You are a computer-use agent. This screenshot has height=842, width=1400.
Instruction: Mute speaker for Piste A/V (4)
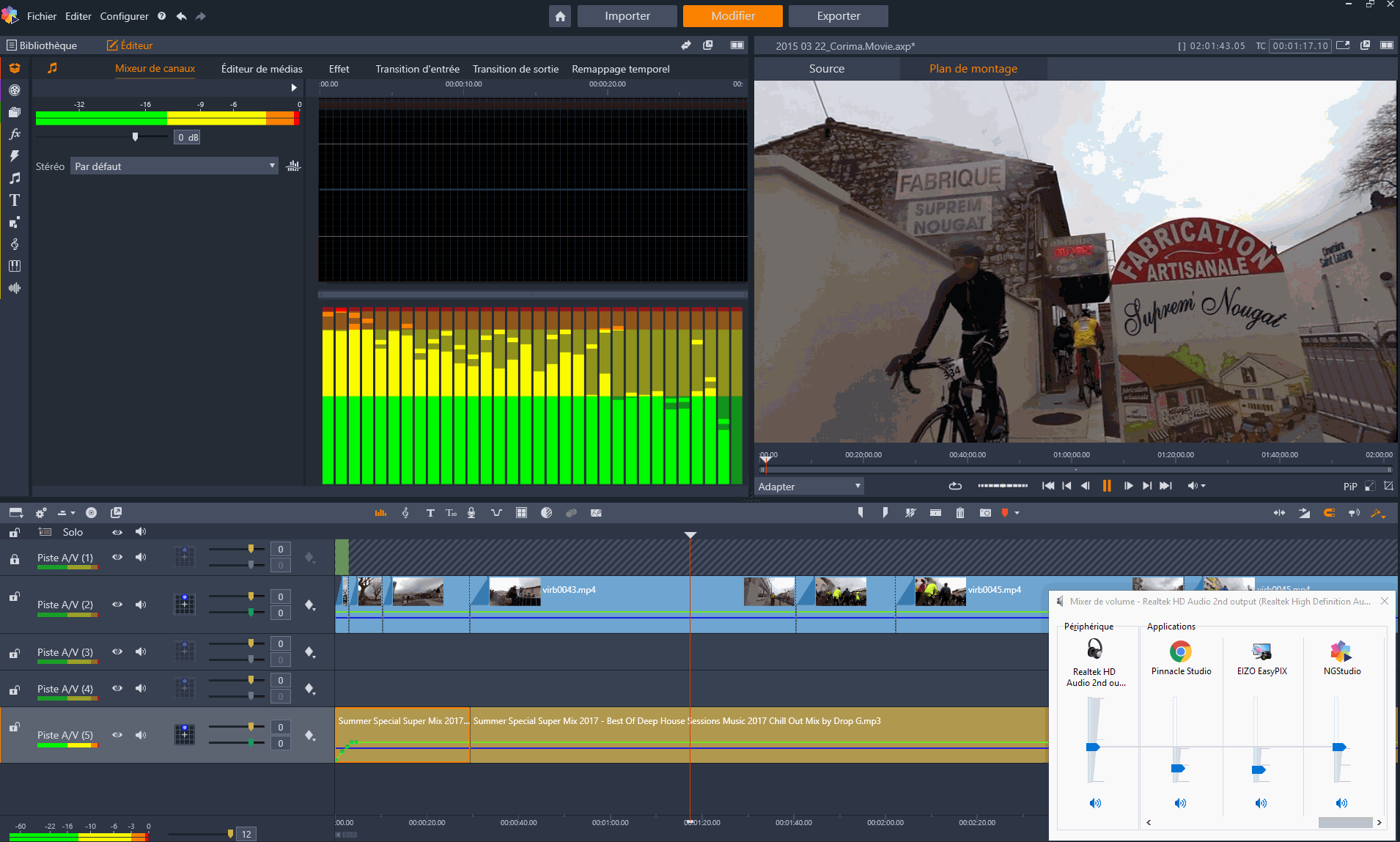[141, 688]
